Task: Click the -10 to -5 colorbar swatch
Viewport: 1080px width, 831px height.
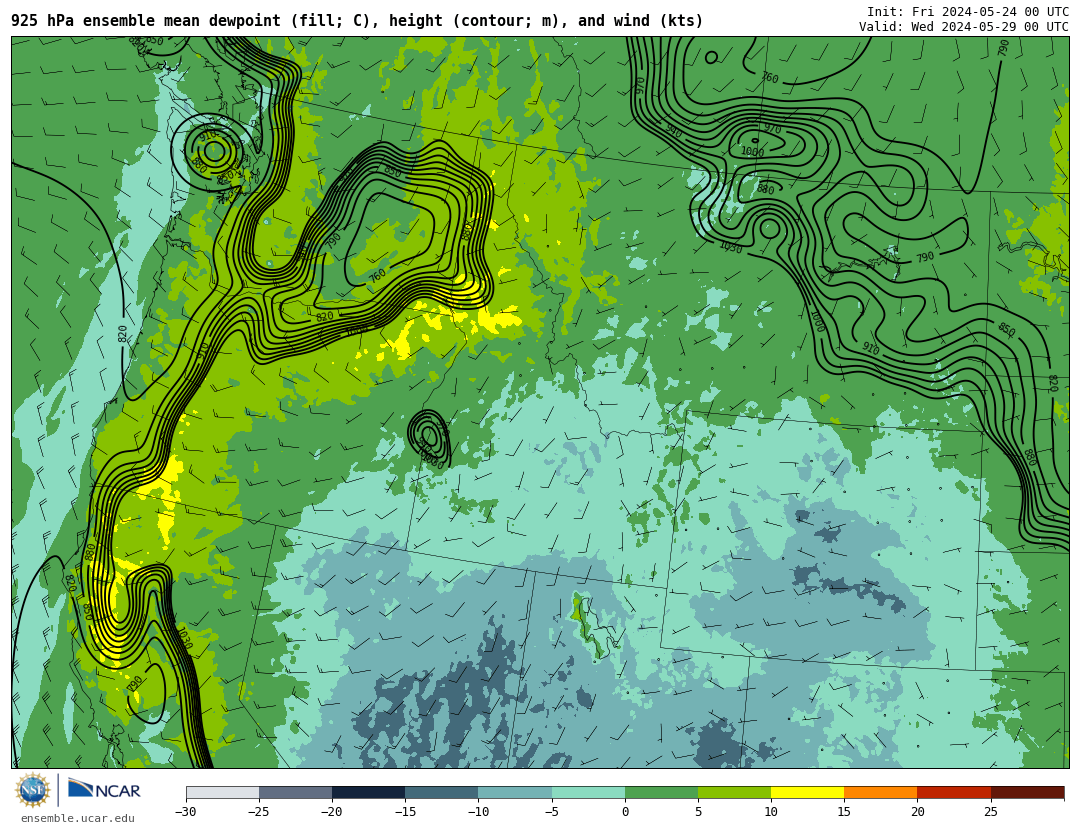Action: [x=515, y=792]
